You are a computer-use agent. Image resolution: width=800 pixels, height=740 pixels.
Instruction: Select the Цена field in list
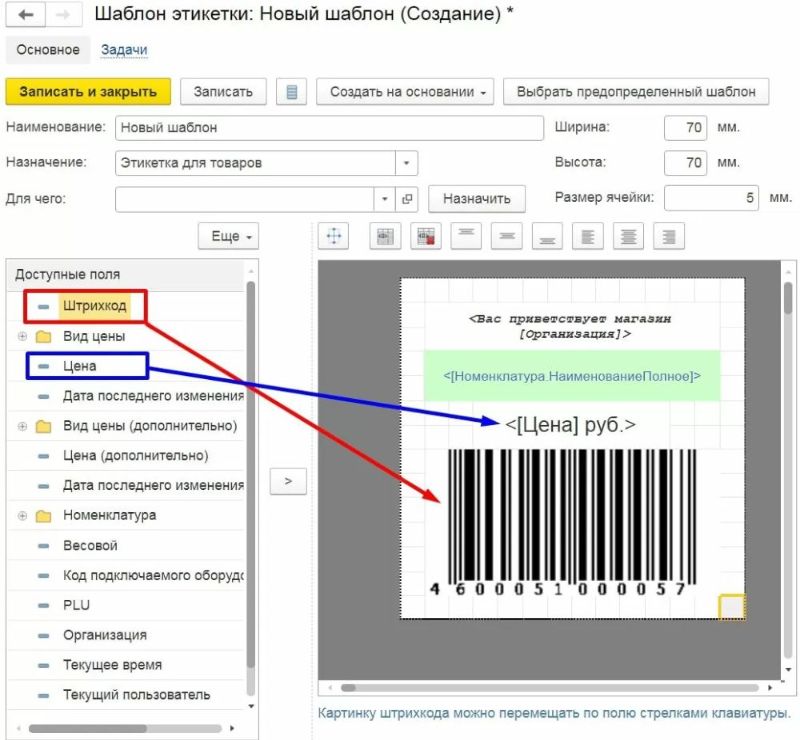pyautogui.click(x=80, y=366)
